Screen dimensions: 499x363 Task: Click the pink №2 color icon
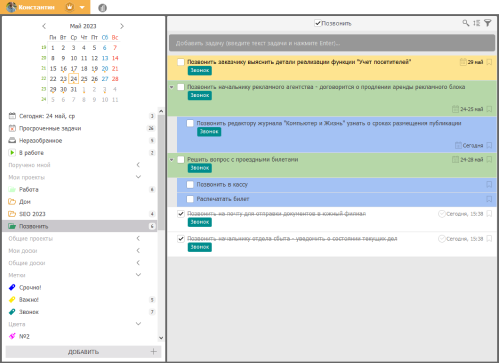pyautogui.click(x=12, y=336)
